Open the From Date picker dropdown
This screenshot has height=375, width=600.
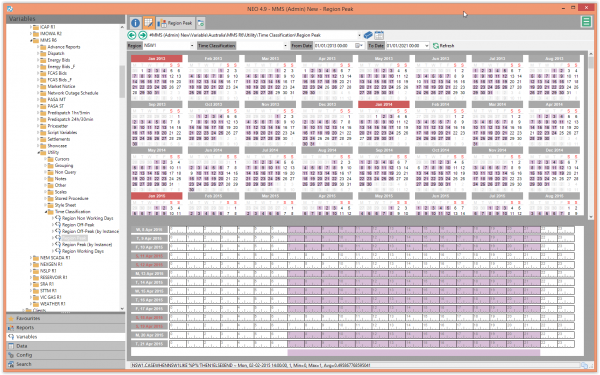(x=359, y=46)
